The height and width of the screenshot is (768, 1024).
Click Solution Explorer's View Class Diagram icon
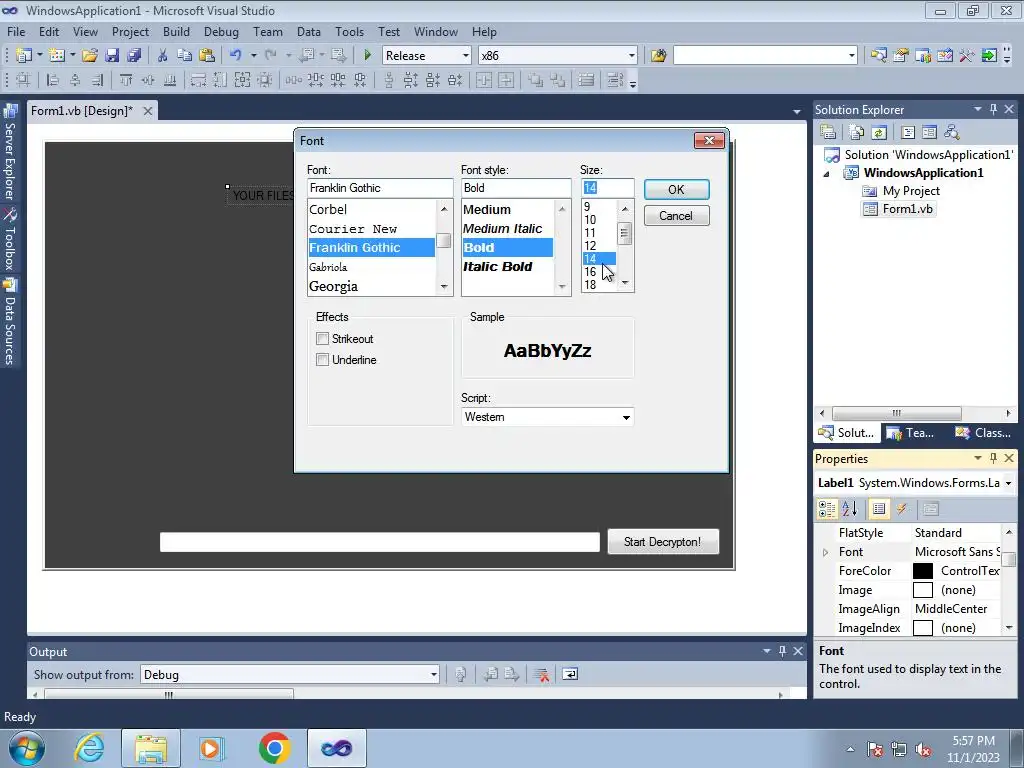(x=952, y=133)
